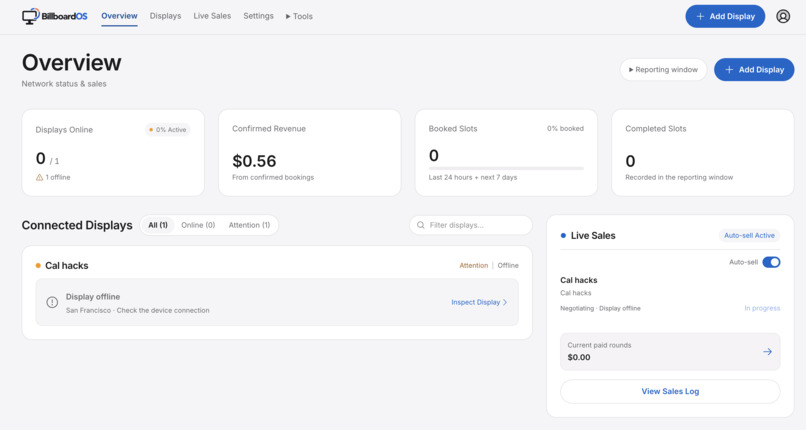Viewport: 806px width, 430px height.
Task: Click the Completed Slots card heading
Action: tap(655, 129)
